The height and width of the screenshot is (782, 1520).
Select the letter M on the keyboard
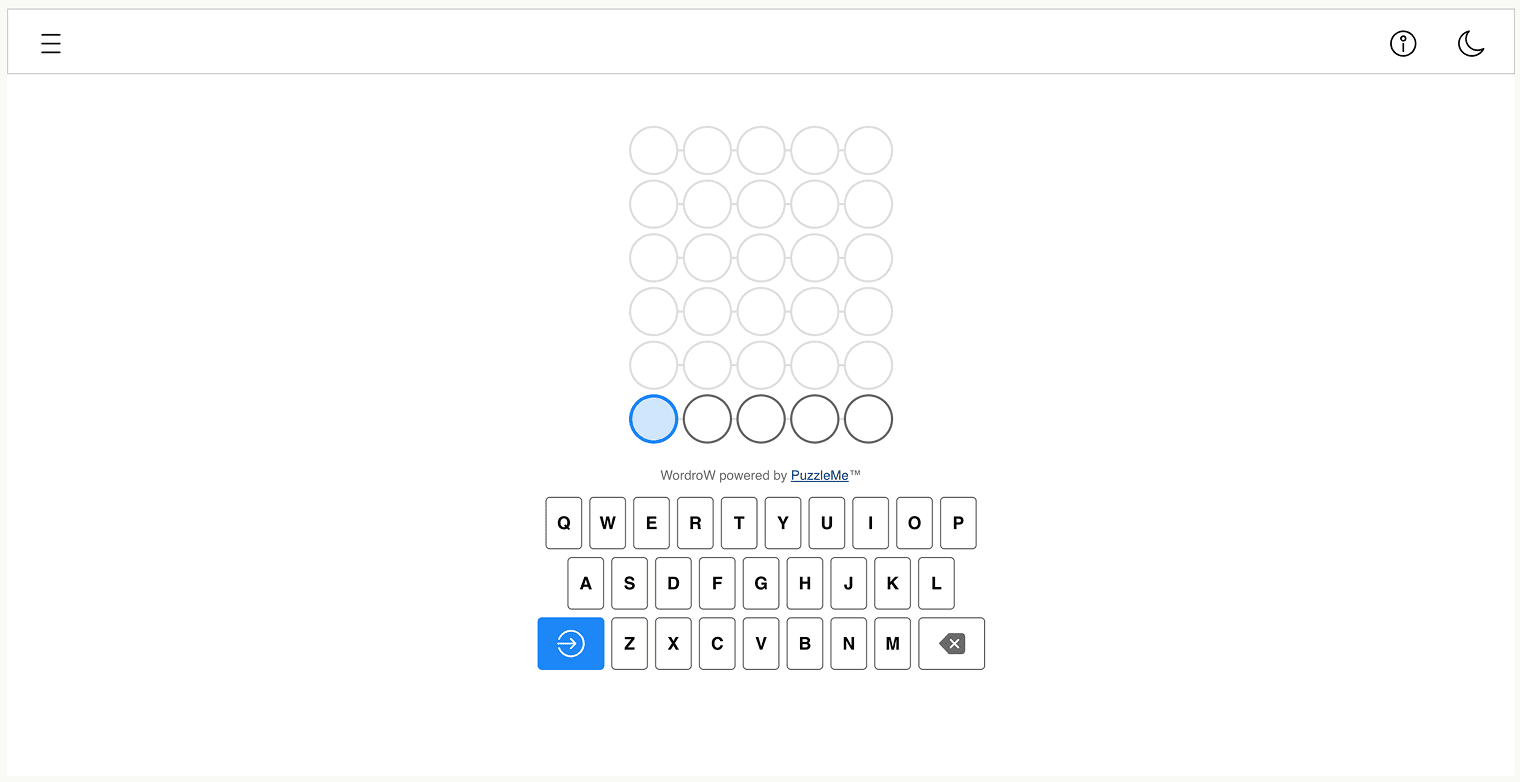pos(892,643)
